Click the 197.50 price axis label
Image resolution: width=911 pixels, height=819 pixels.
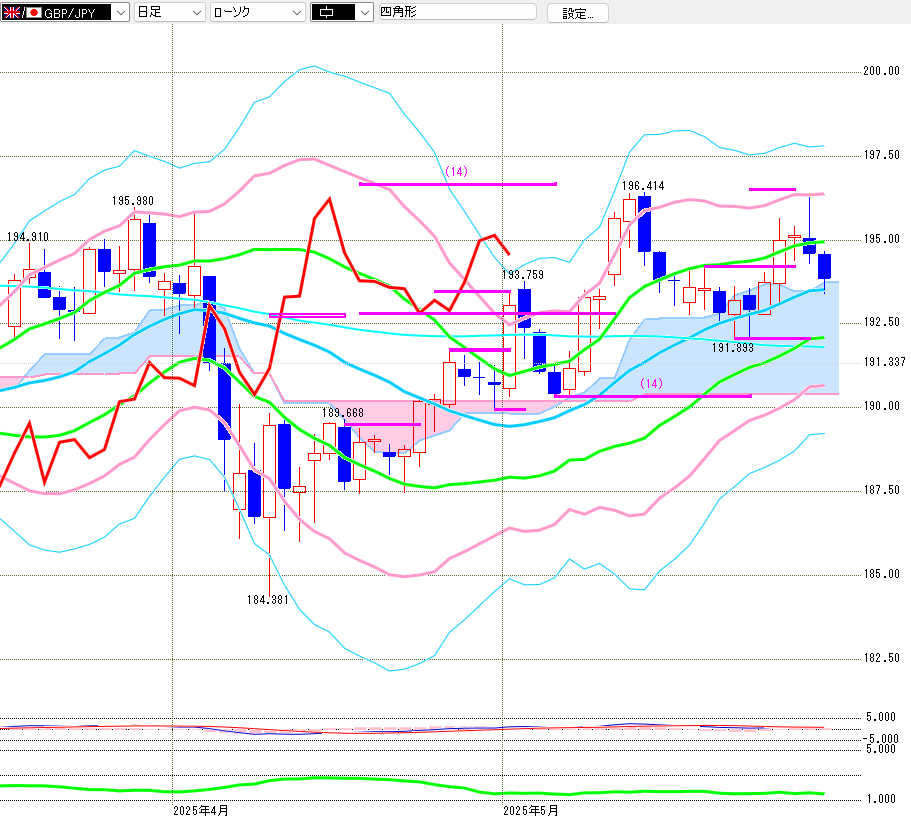pos(881,155)
